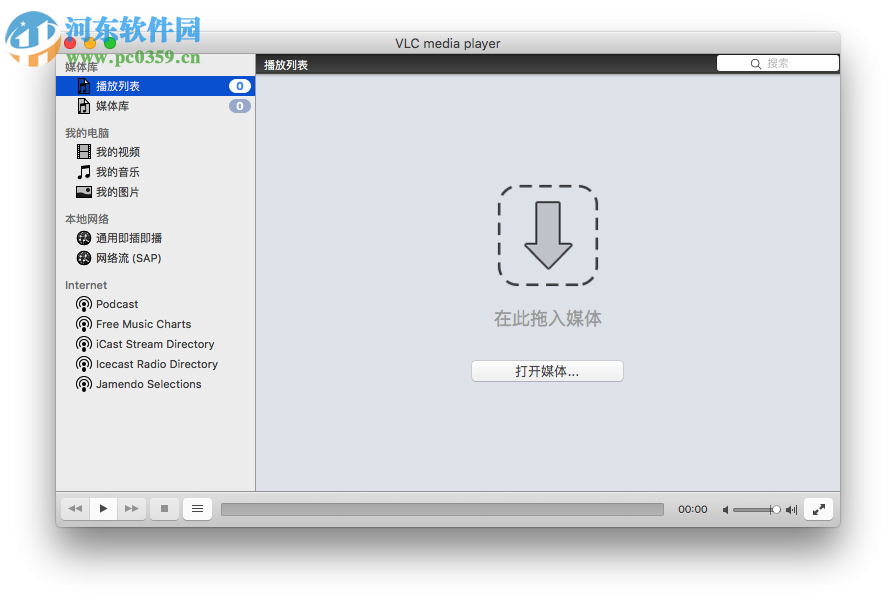
Task: Open Jamendo Selections
Action: [x=147, y=384]
